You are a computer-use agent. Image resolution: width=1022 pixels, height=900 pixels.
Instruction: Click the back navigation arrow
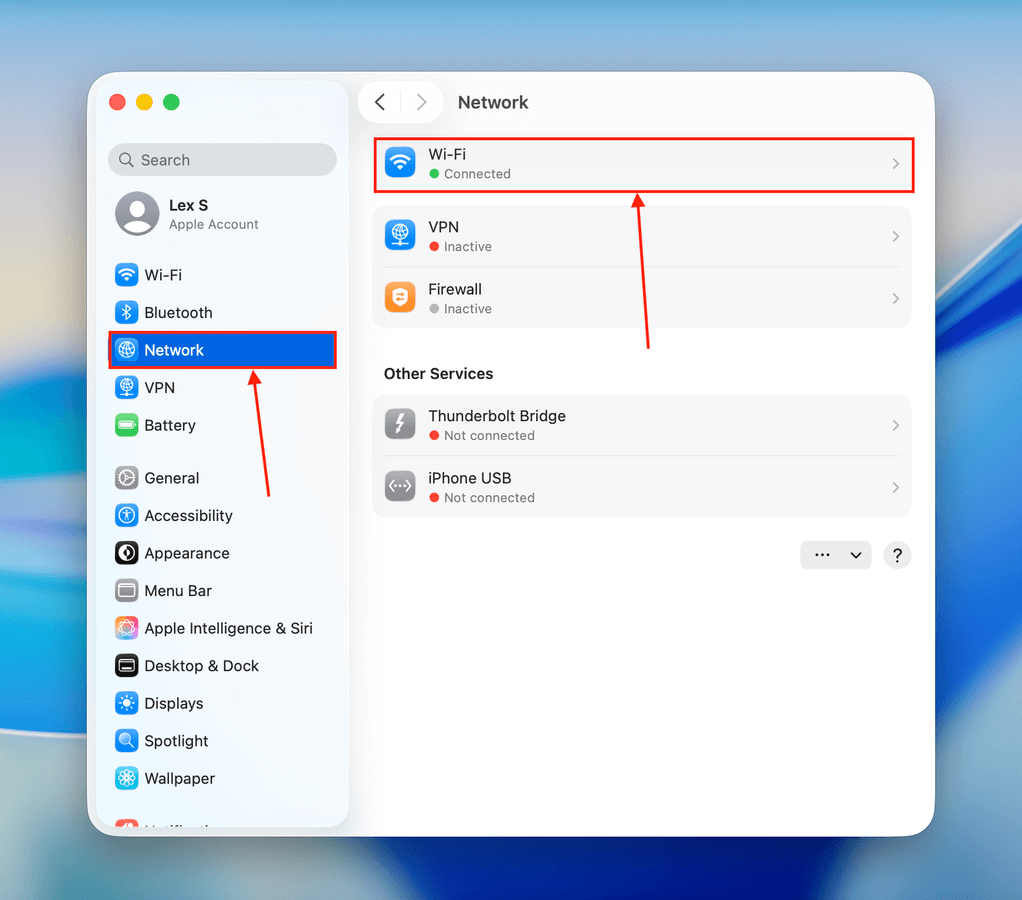(x=380, y=102)
